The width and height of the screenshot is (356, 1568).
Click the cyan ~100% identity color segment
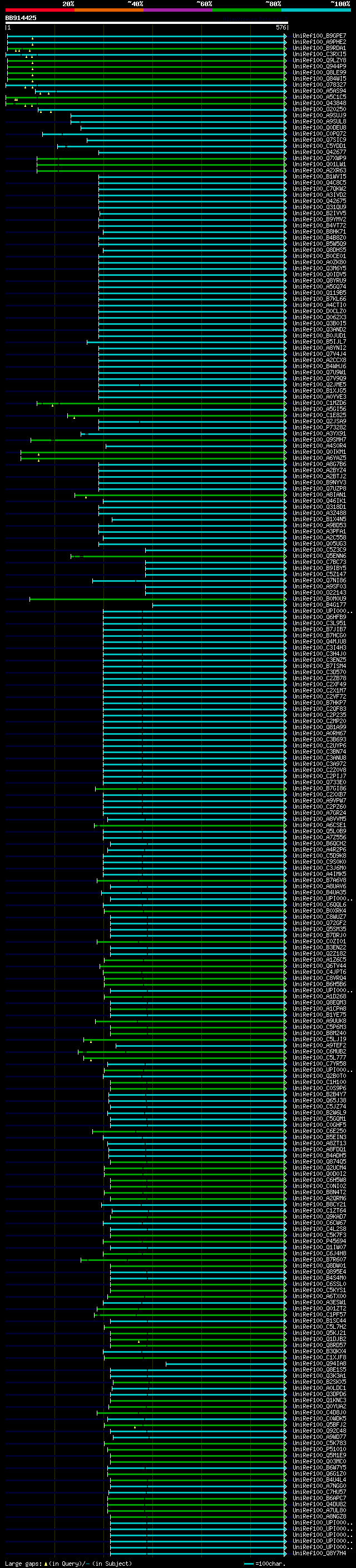316,10
